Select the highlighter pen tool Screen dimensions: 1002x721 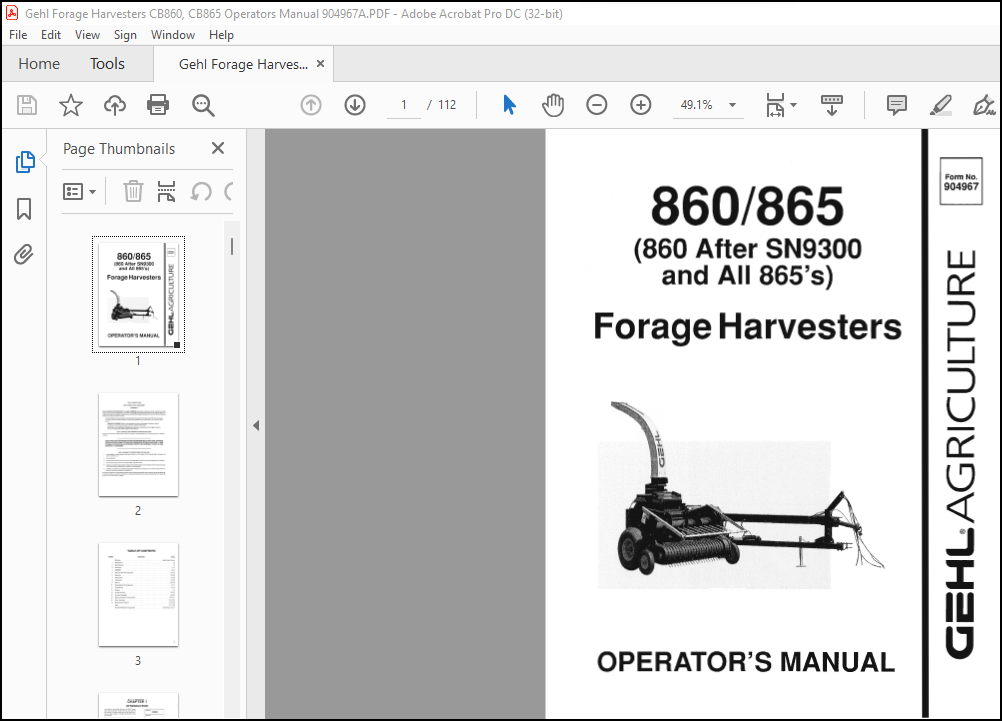pos(941,105)
